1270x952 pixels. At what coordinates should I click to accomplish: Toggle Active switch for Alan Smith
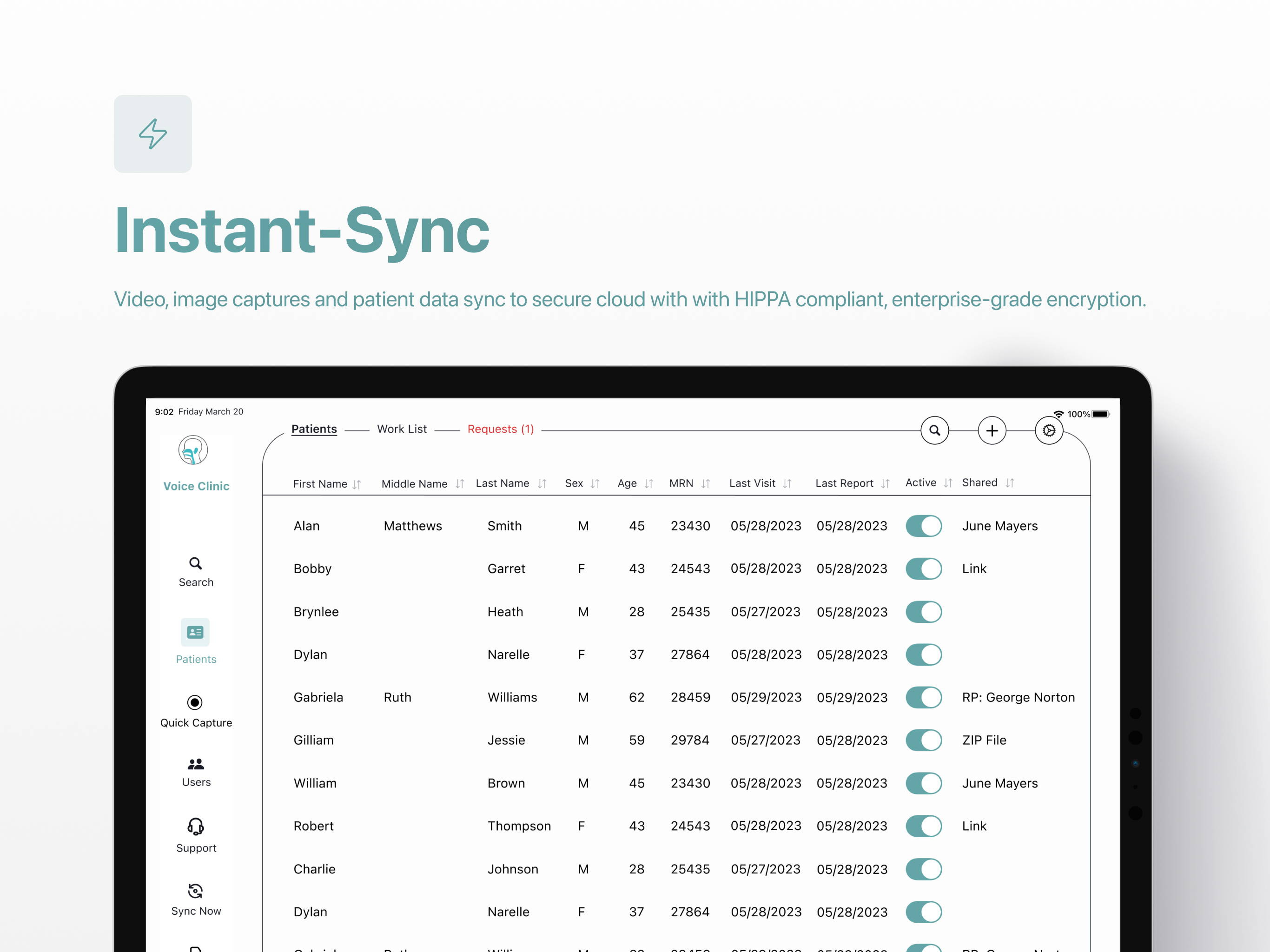coord(923,526)
